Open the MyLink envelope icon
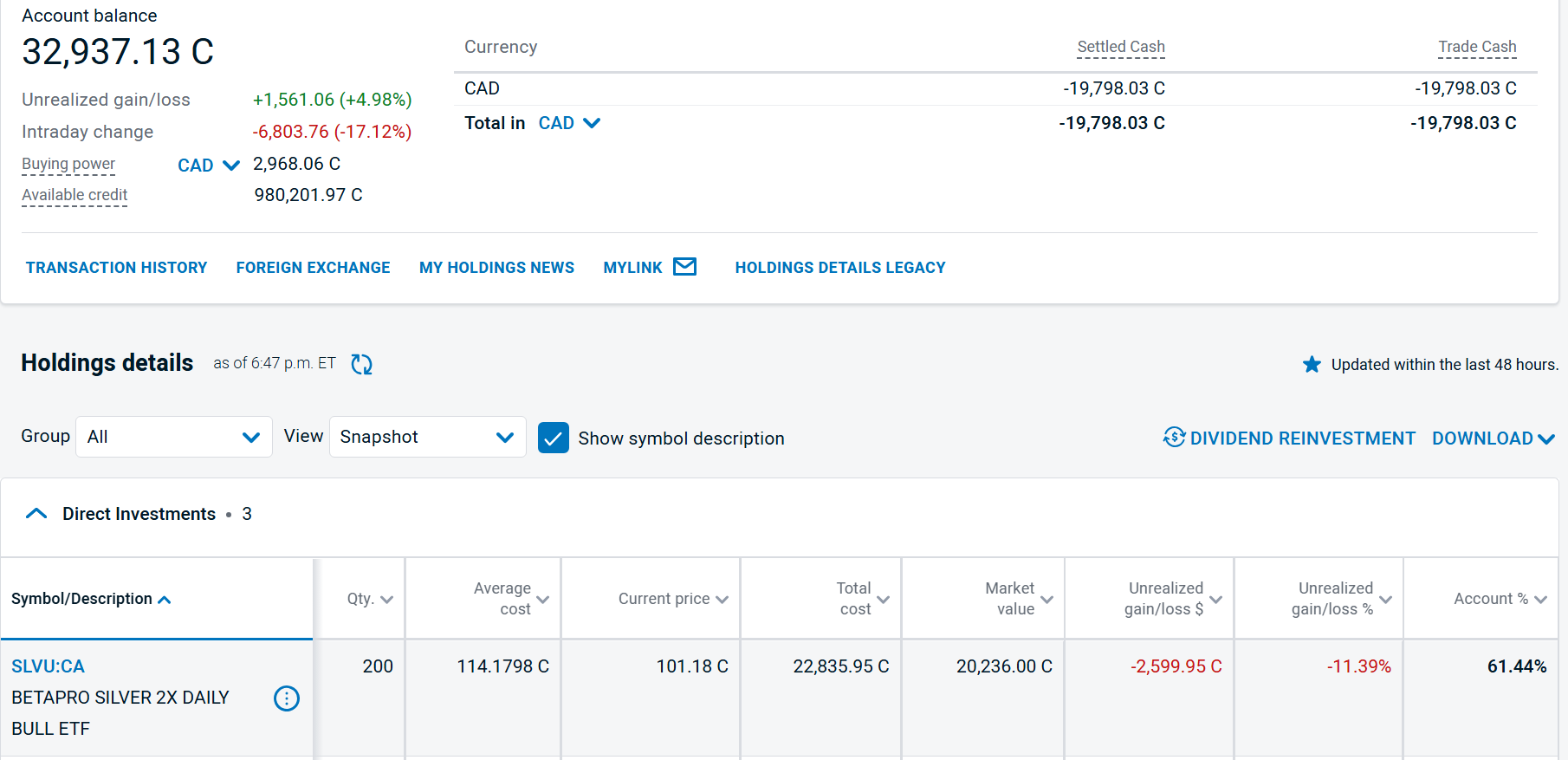The image size is (1568, 760). [x=684, y=267]
